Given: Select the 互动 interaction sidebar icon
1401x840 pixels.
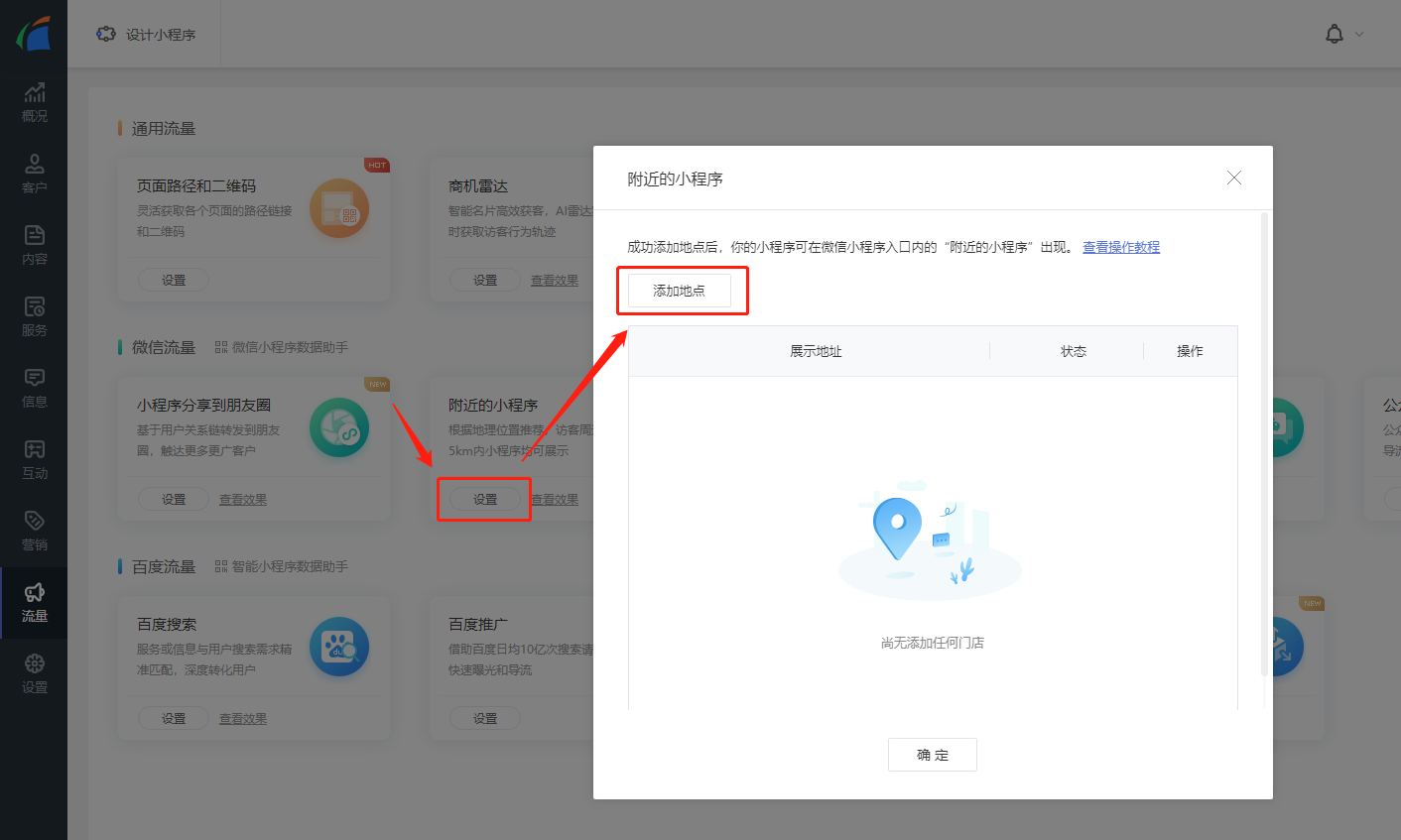Looking at the screenshot, I should tap(34, 459).
